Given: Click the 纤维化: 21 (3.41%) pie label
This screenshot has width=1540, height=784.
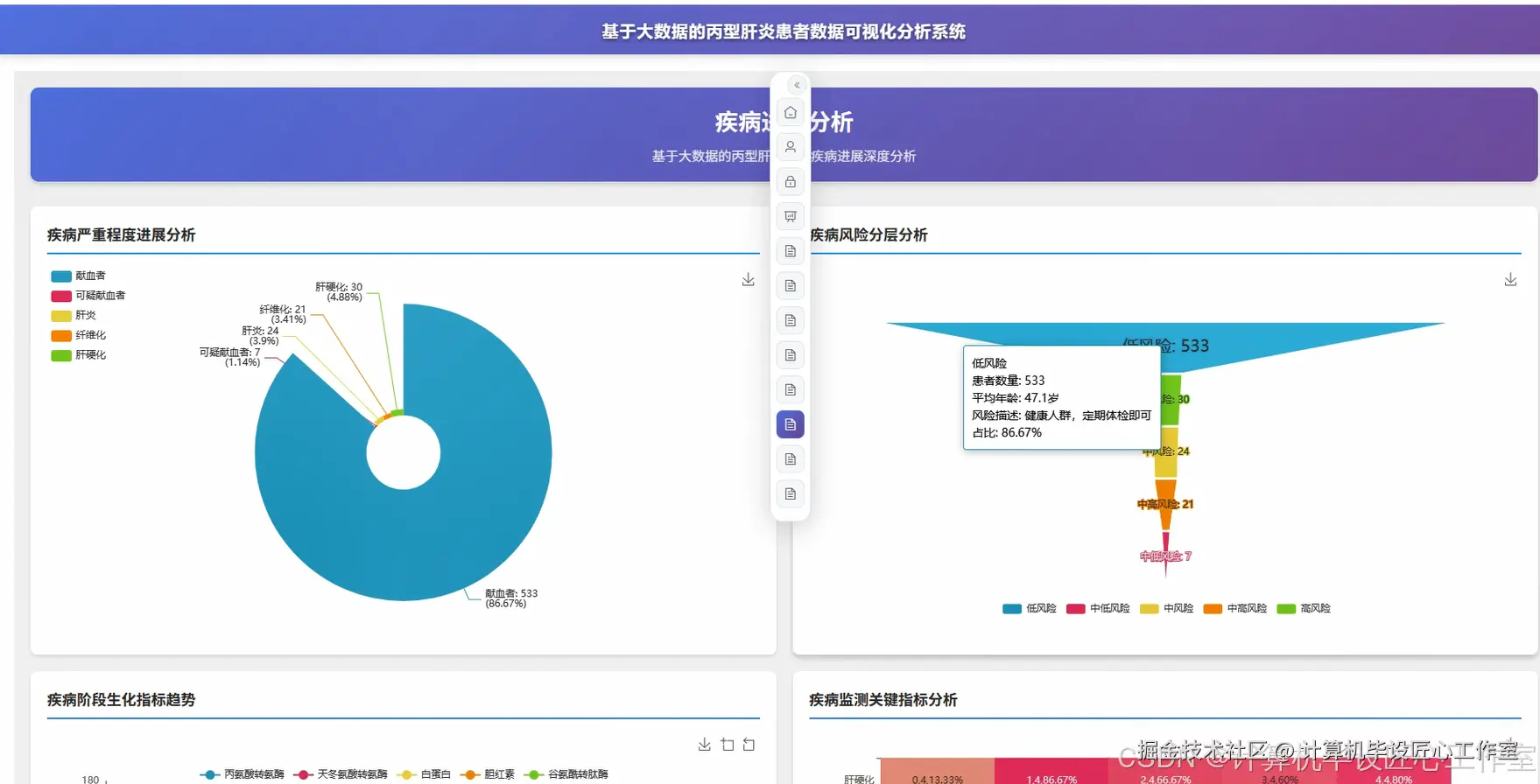Looking at the screenshot, I should coord(283,314).
